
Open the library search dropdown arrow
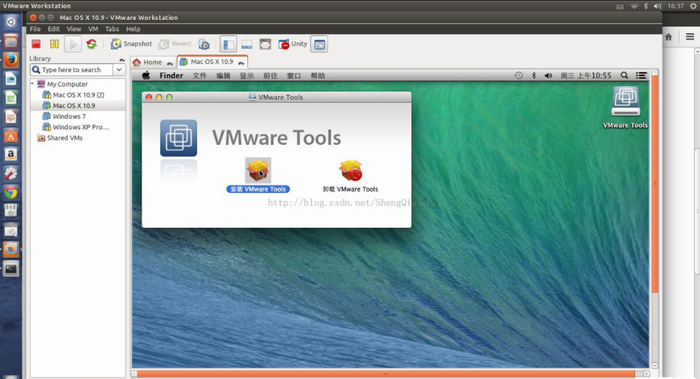pos(119,70)
